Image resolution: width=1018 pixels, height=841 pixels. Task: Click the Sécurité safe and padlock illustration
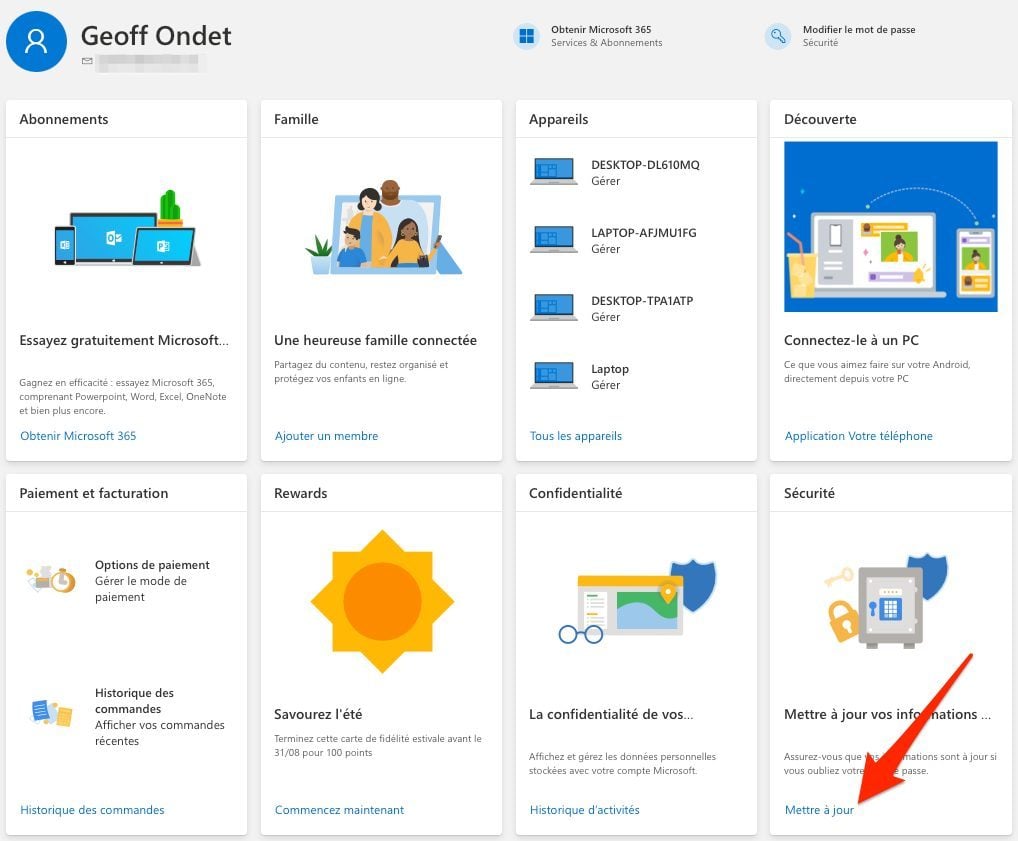coord(886,601)
